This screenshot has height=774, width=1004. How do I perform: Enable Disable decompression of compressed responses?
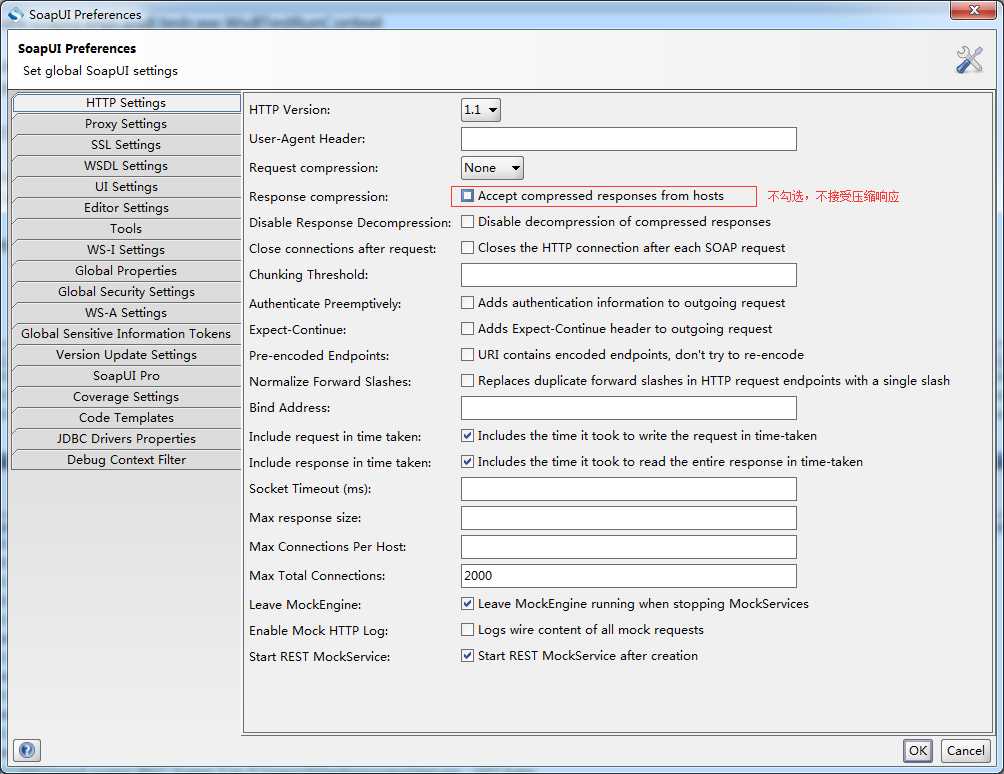click(467, 222)
